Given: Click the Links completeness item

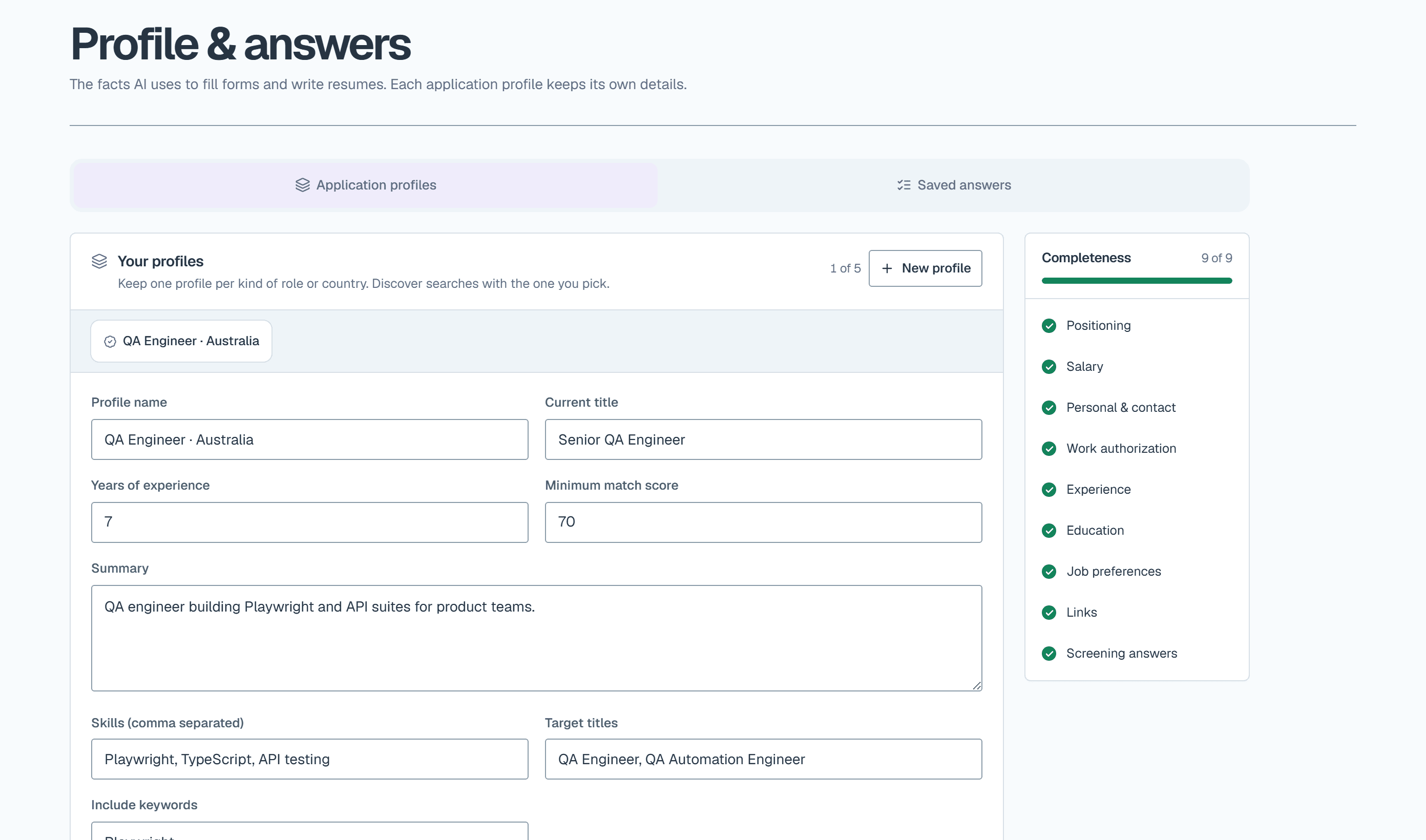Looking at the screenshot, I should (x=1137, y=613).
